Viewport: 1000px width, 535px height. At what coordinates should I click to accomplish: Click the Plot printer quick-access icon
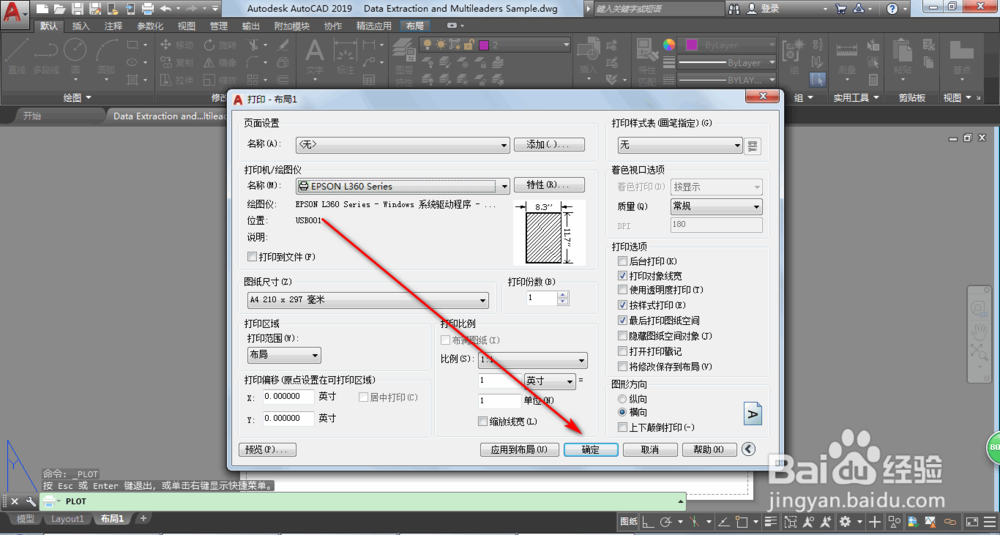(147, 9)
